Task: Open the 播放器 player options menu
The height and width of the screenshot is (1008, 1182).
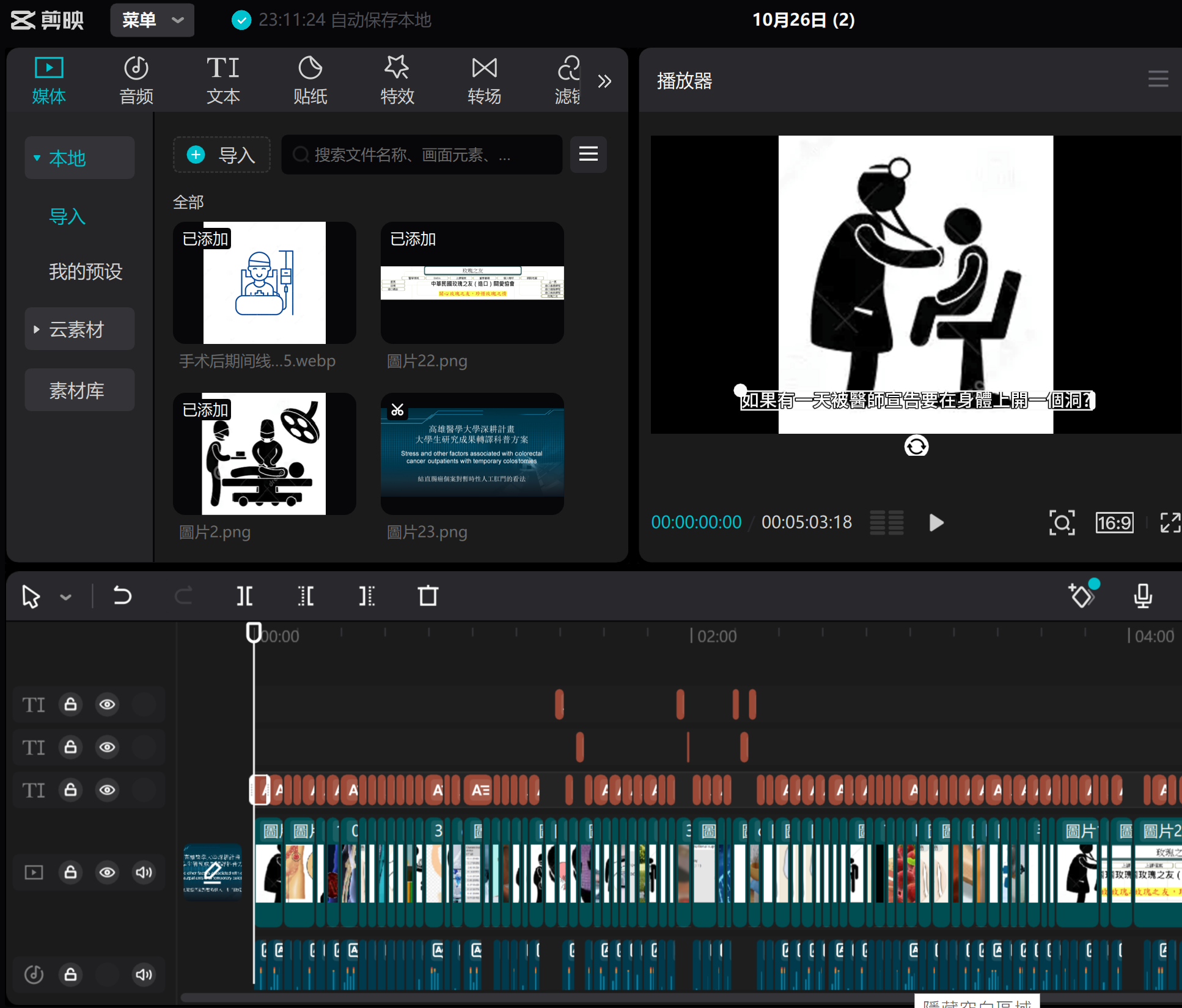Action: pos(1158,79)
